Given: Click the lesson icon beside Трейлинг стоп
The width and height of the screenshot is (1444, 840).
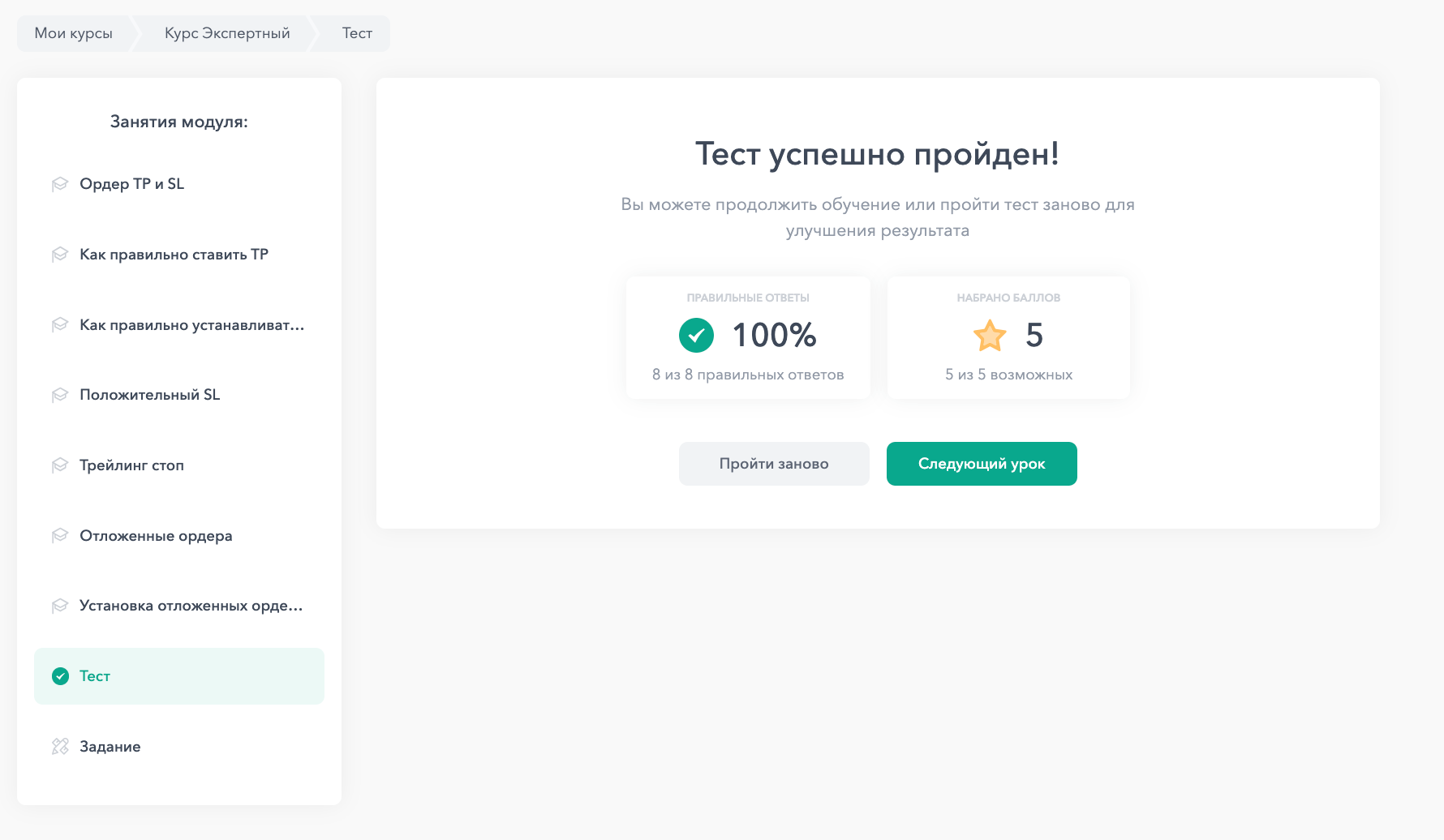Looking at the screenshot, I should tap(60, 465).
